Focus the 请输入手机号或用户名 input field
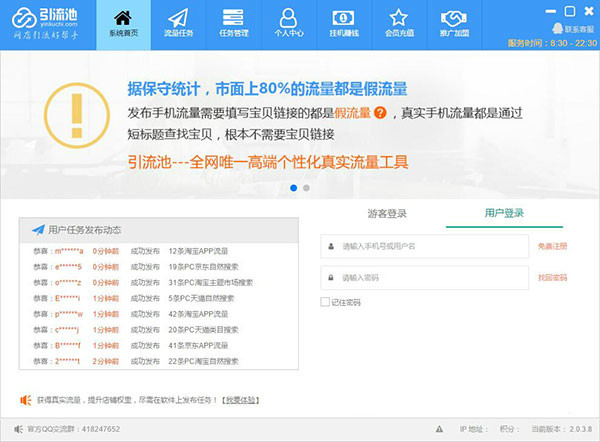Image resolution: width=600 pixels, height=442 pixels. point(424,246)
